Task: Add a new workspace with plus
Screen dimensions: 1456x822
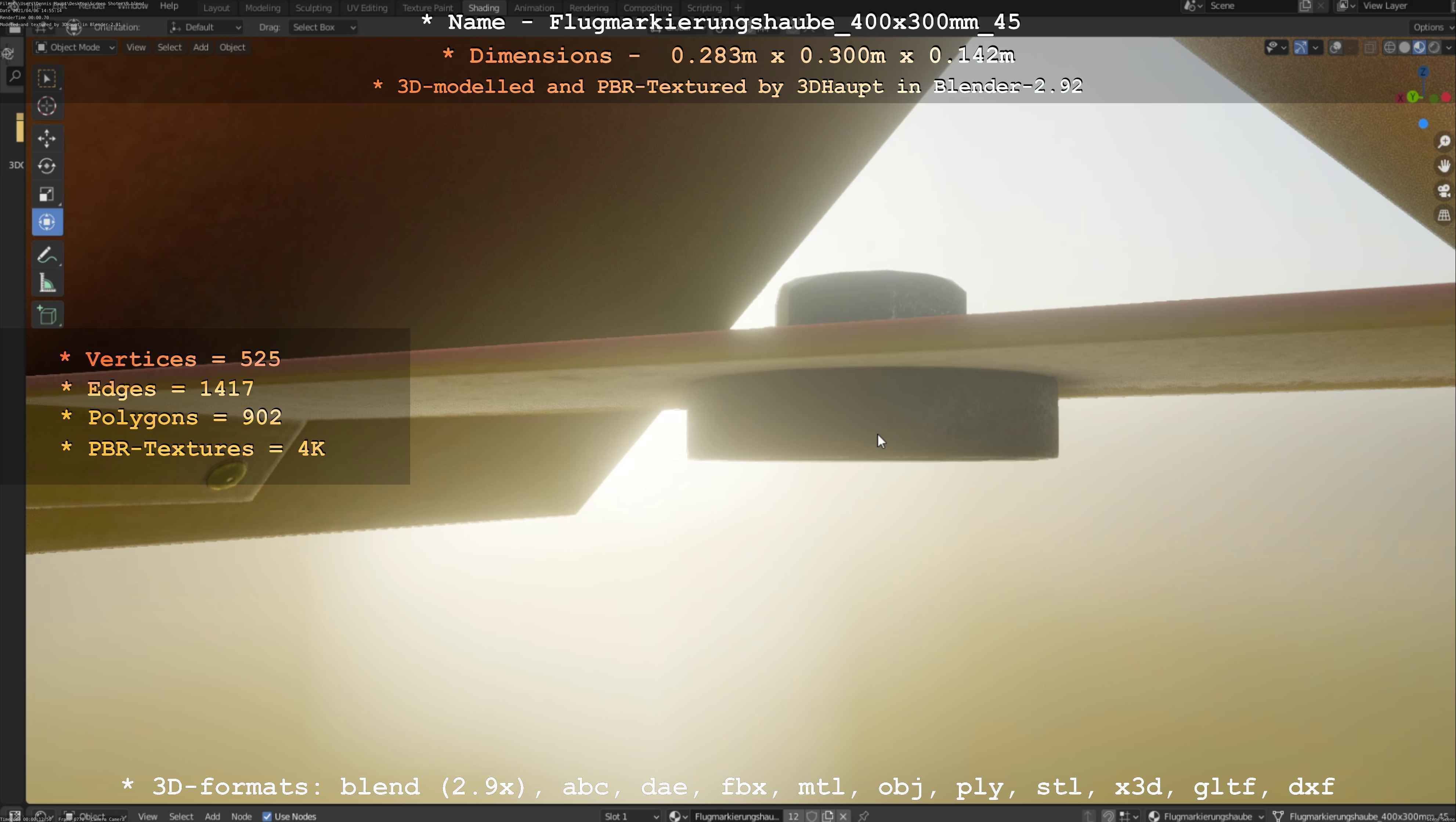Action: pyautogui.click(x=738, y=8)
